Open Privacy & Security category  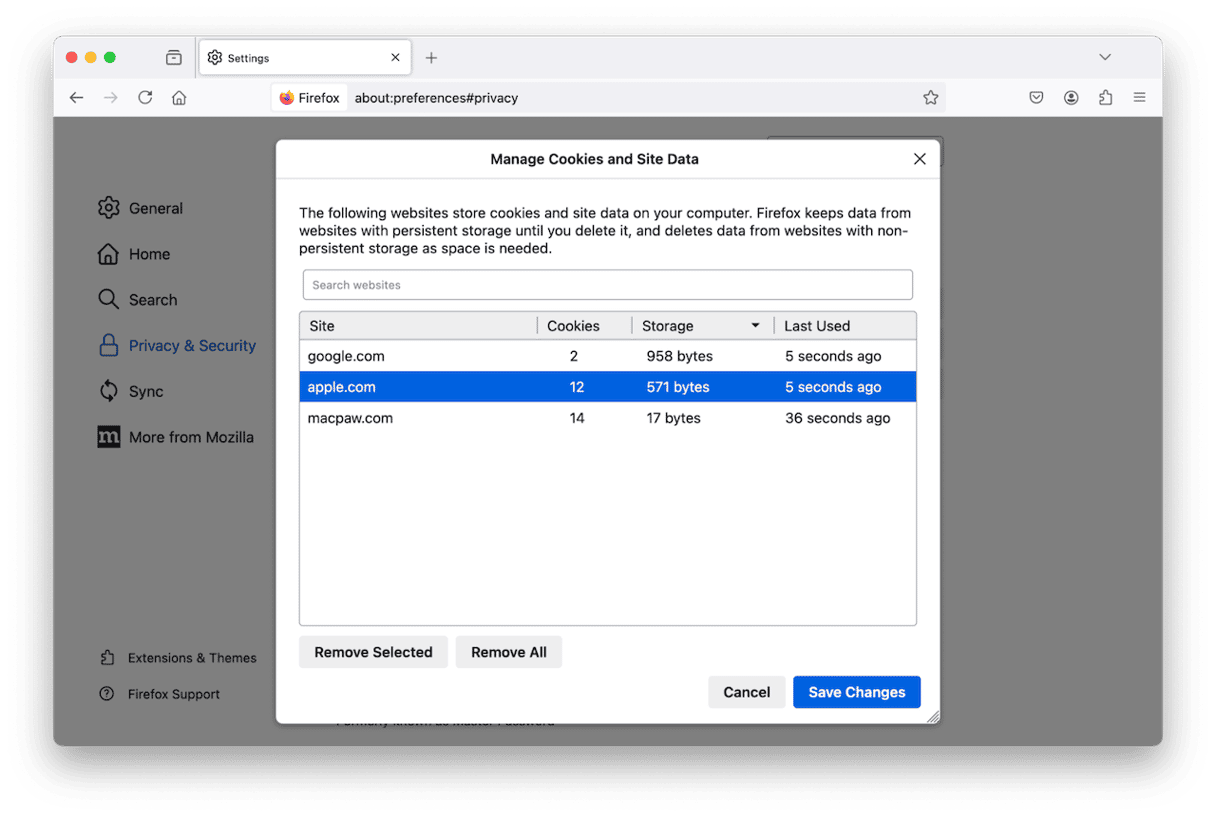[177, 346]
